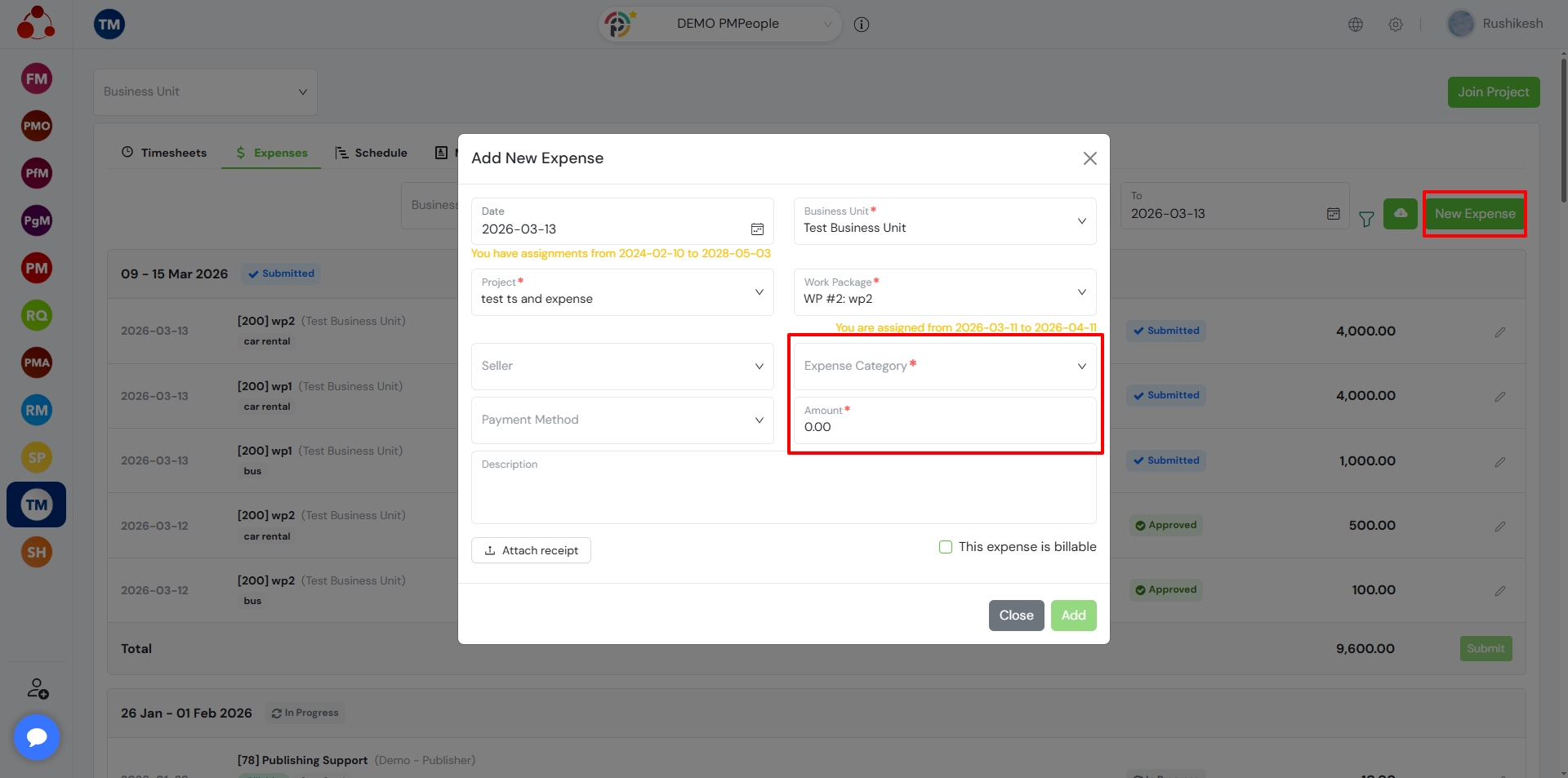Expand the Seller dropdown
The width and height of the screenshot is (1568, 778).
622,367
